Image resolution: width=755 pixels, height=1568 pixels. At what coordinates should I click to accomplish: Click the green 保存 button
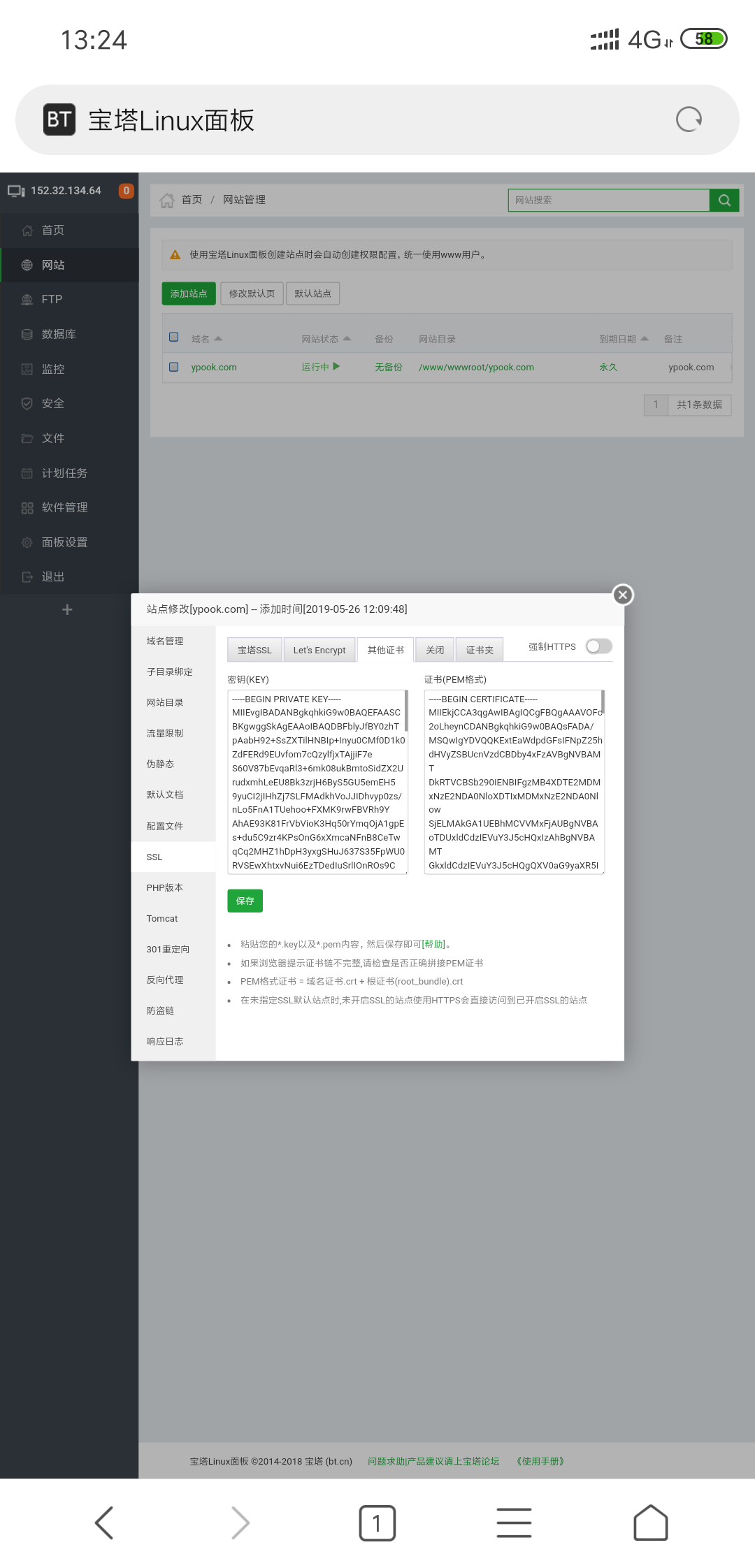coord(245,901)
